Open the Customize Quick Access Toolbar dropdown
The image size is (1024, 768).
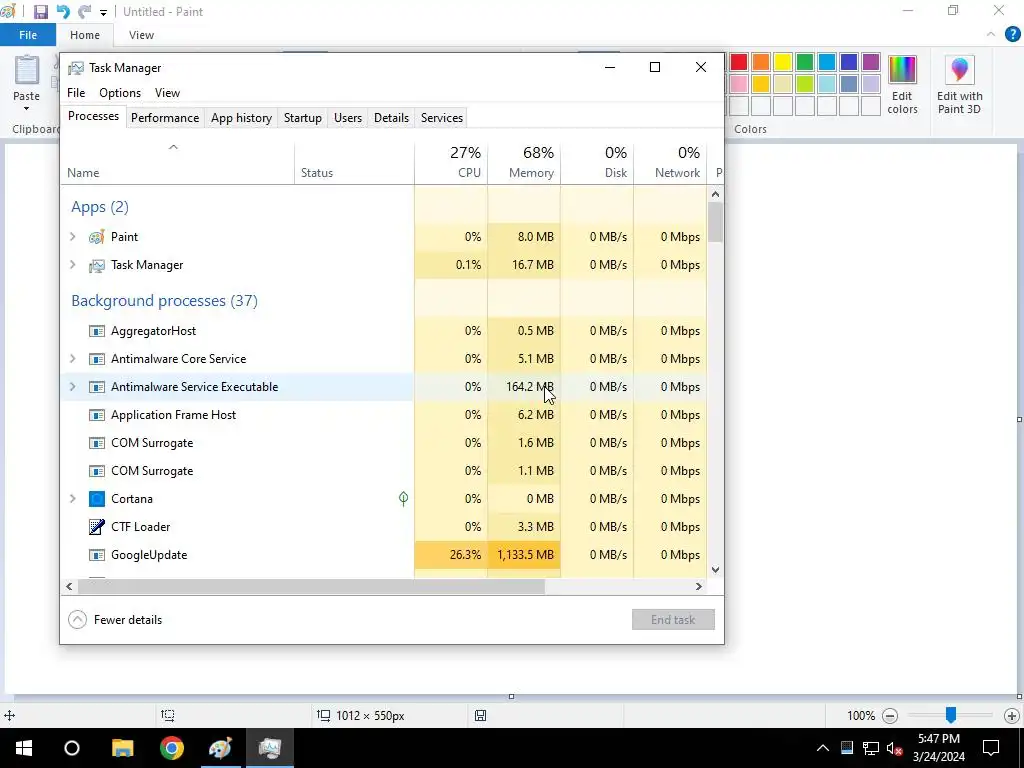point(103,12)
